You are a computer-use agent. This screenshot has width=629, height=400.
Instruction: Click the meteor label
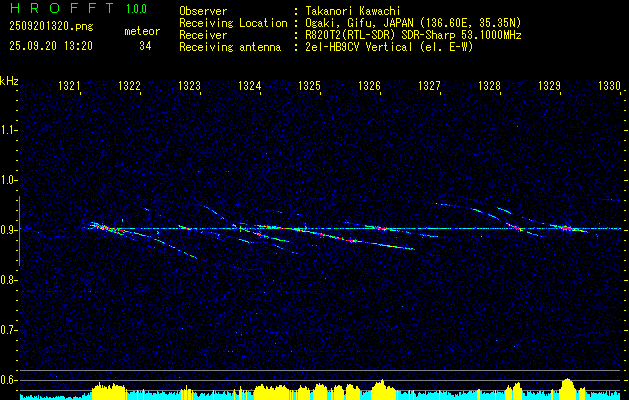[x=142, y=31]
